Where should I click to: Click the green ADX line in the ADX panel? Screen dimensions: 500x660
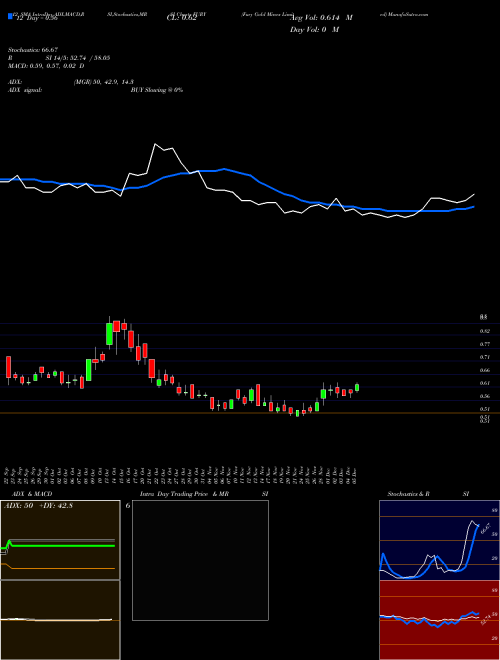[x=61, y=546]
